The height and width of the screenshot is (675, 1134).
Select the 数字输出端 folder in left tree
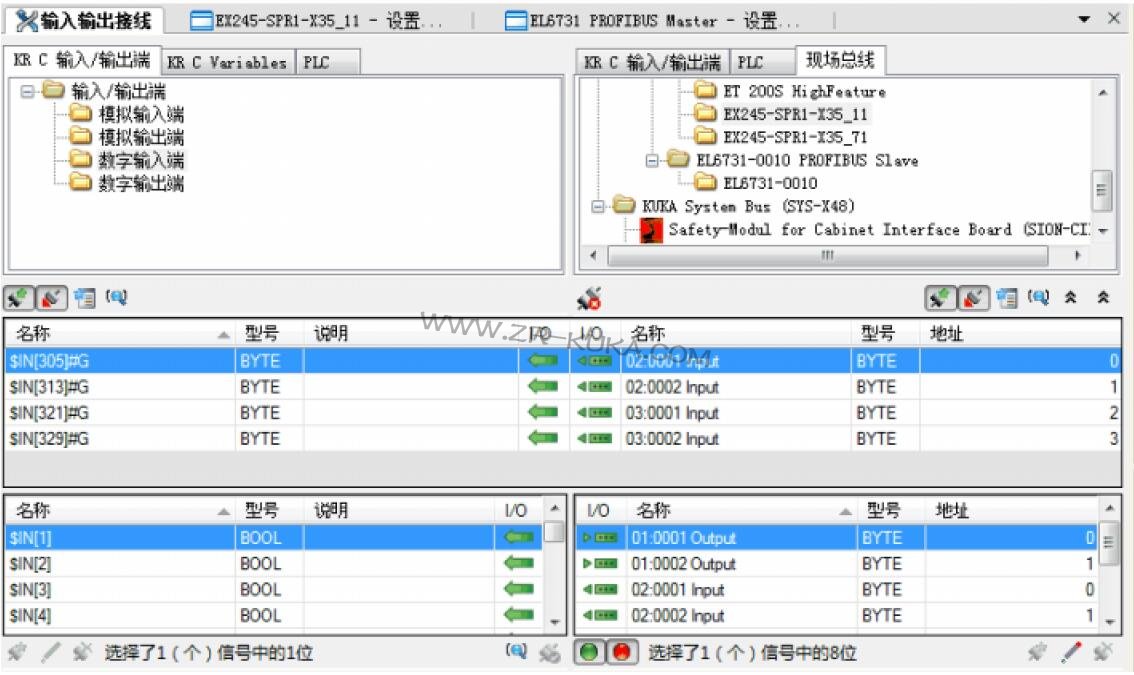(x=140, y=183)
